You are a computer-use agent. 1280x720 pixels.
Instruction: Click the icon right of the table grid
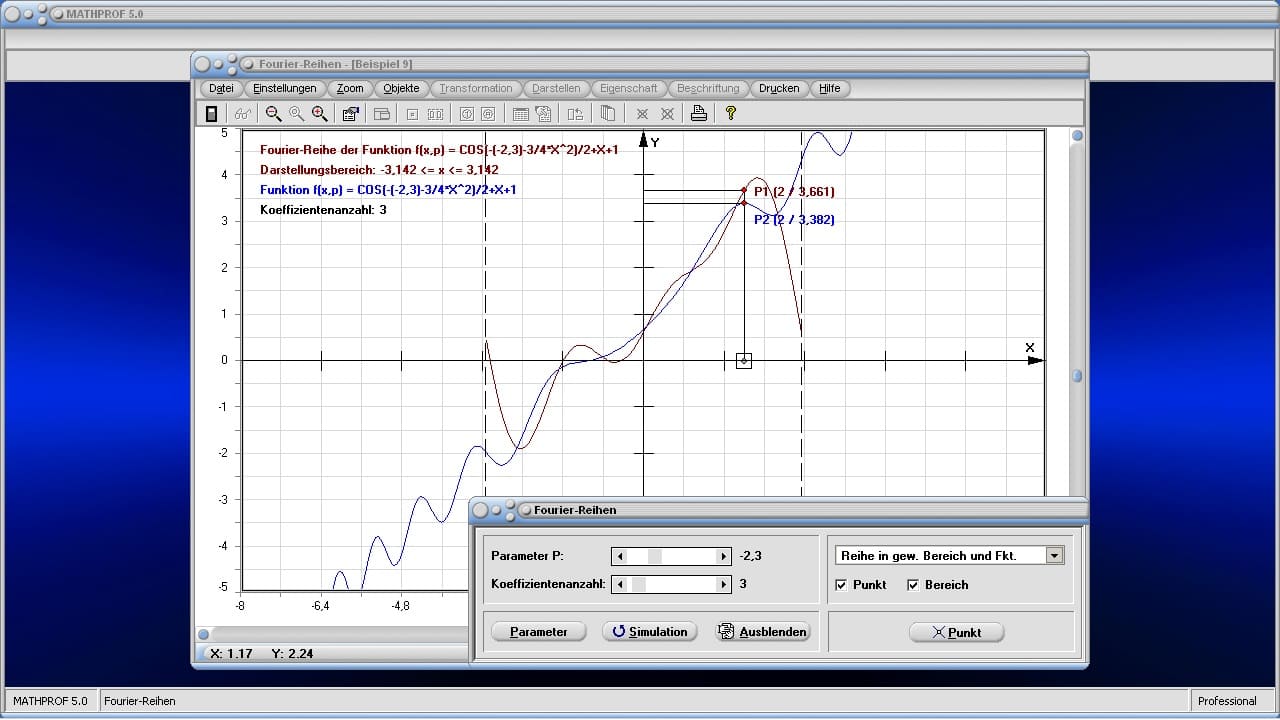(543, 114)
